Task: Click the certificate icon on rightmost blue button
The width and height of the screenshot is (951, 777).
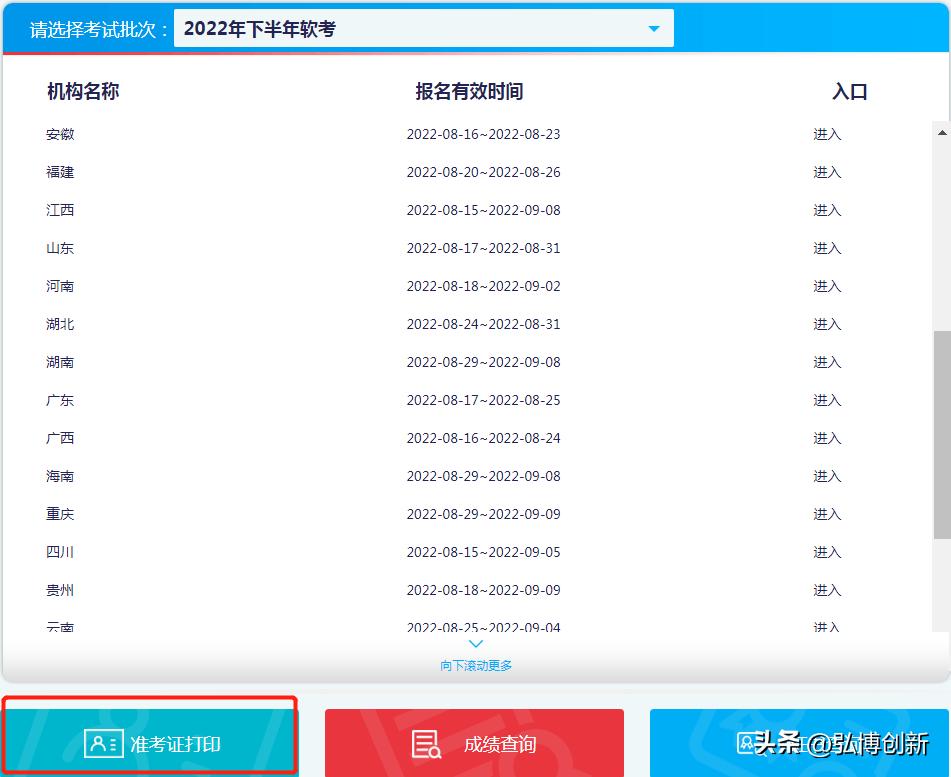Action: pos(749,743)
